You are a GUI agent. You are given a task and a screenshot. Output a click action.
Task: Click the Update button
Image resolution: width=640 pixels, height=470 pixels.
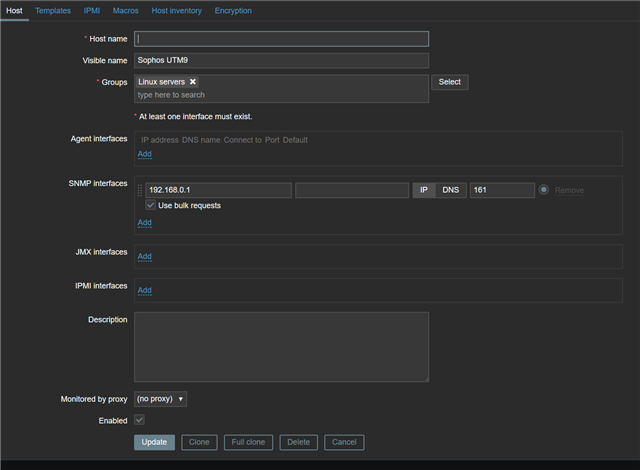pyautogui.click(x=154, y=442)
